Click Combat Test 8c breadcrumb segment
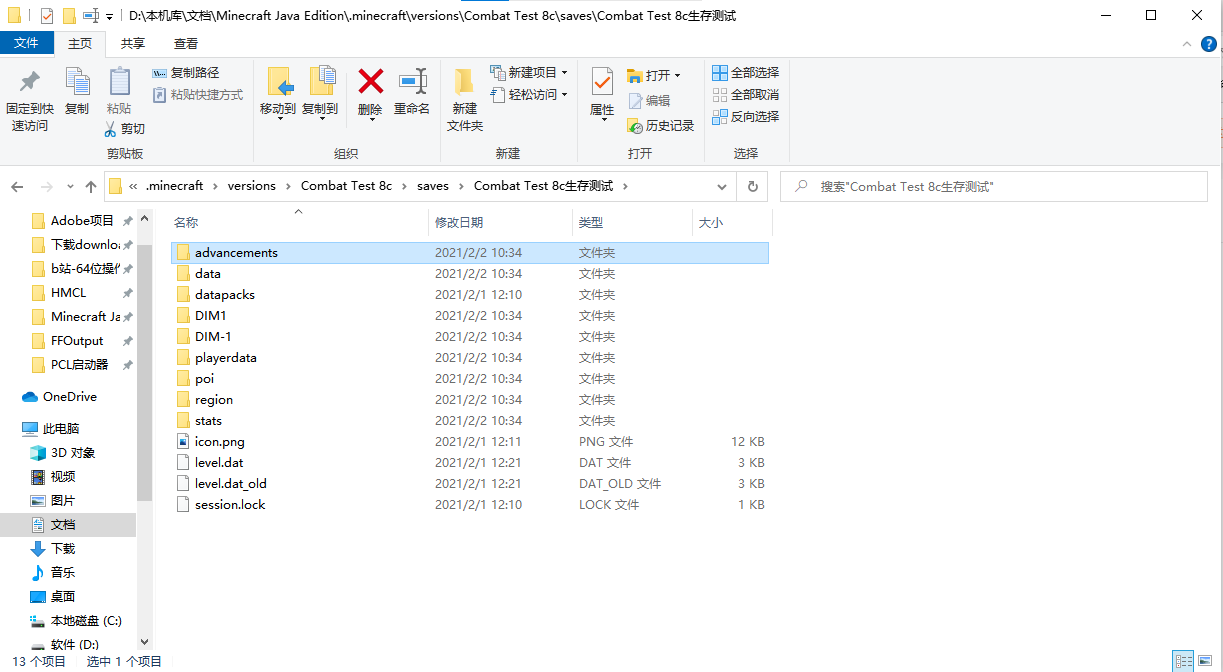 point(347,186)
